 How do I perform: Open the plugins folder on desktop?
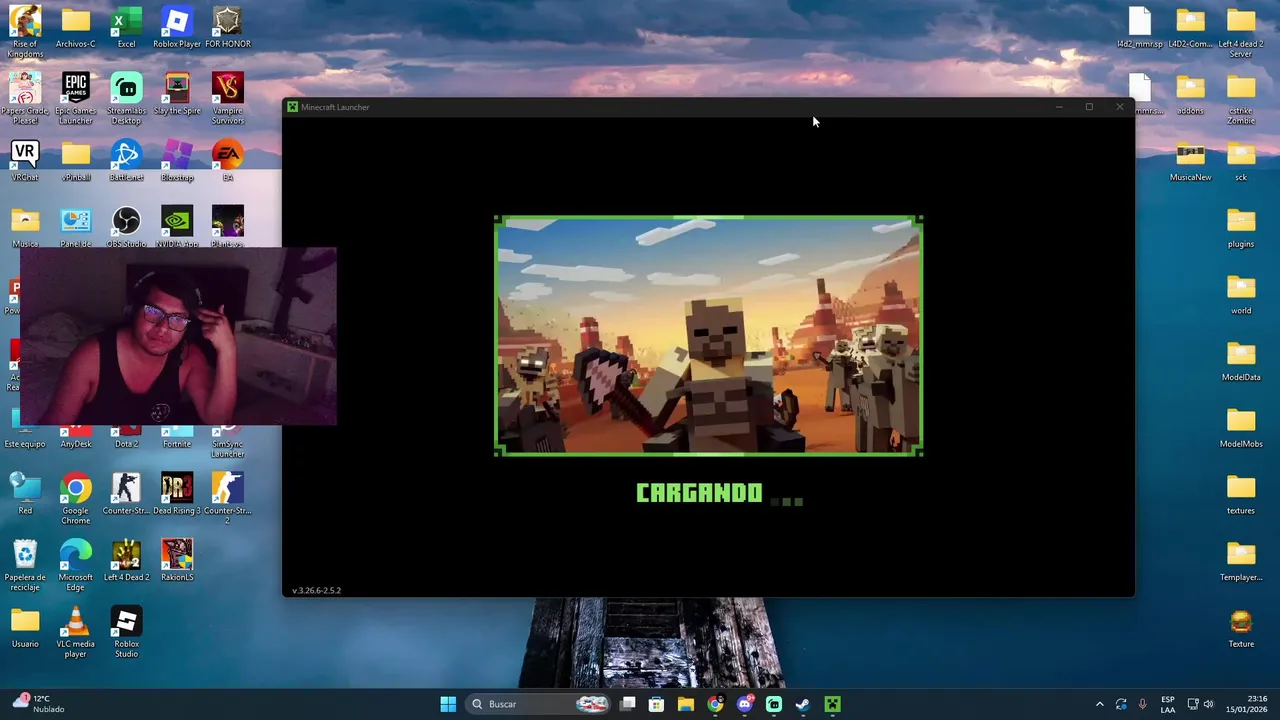coord(1241,227)
